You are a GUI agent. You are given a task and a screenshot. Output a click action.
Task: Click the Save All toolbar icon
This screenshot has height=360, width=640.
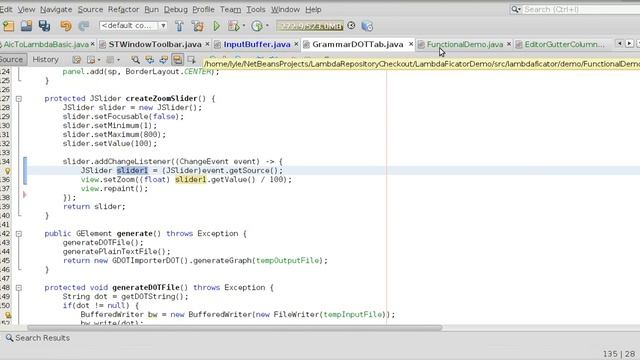(44, 26)
